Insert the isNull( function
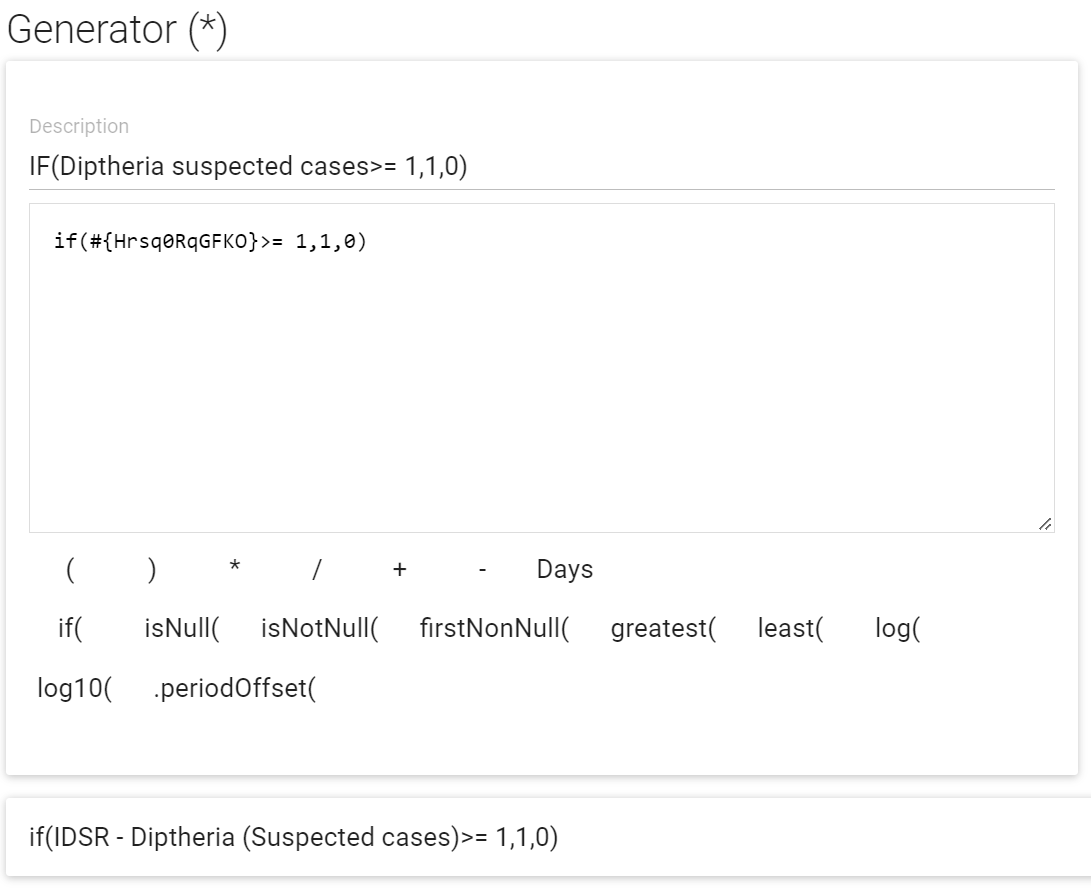The height and width of the screenshot is (894, 1091). [182, 628]
